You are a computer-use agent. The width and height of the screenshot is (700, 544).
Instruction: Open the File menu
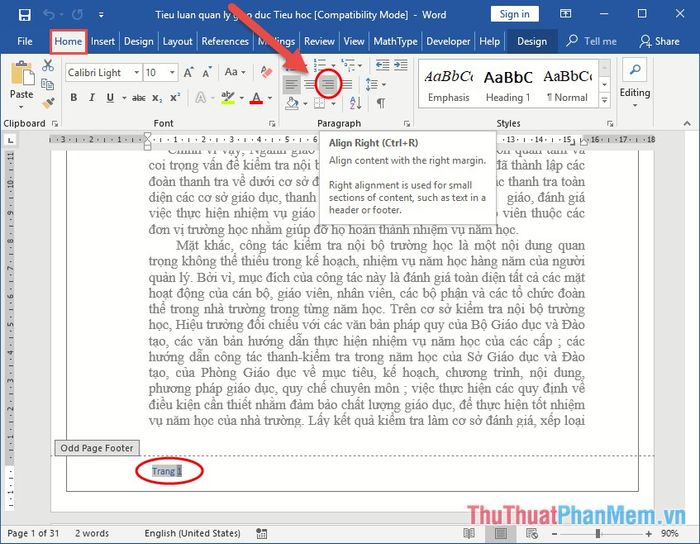point(25,42)
